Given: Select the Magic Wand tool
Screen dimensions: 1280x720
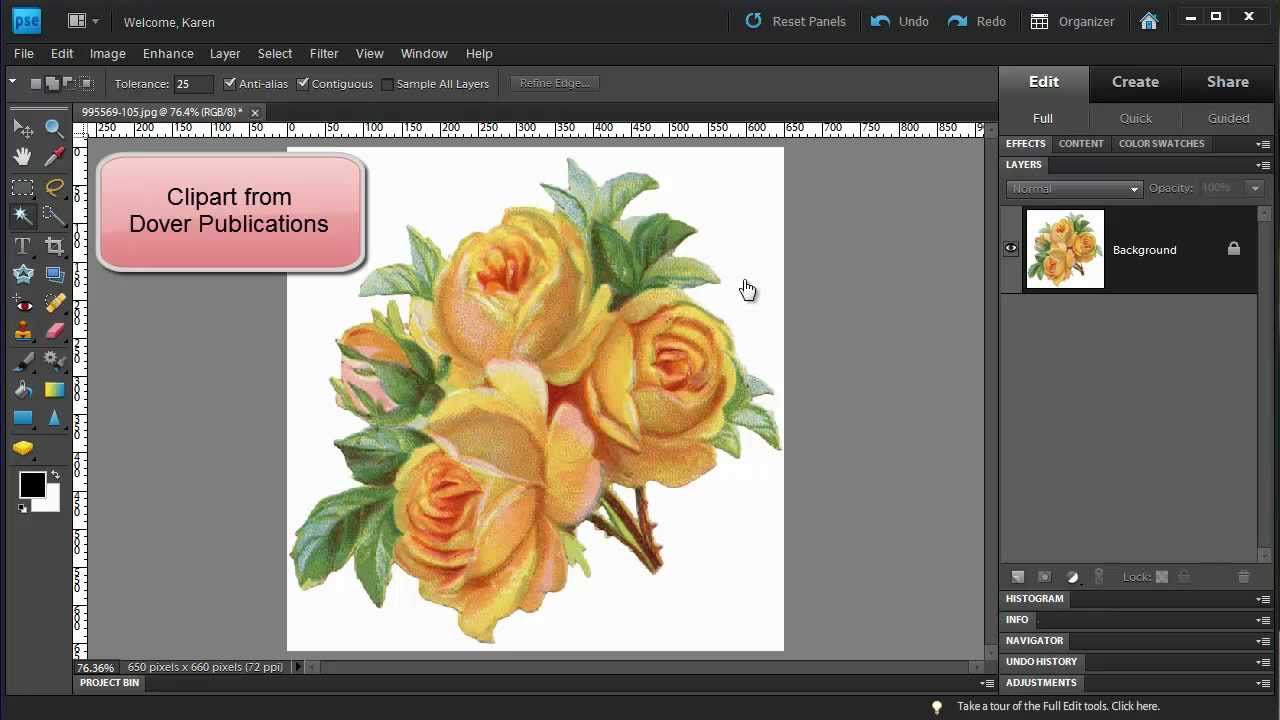Looking at the screenshot, I should tap(23, 215).
